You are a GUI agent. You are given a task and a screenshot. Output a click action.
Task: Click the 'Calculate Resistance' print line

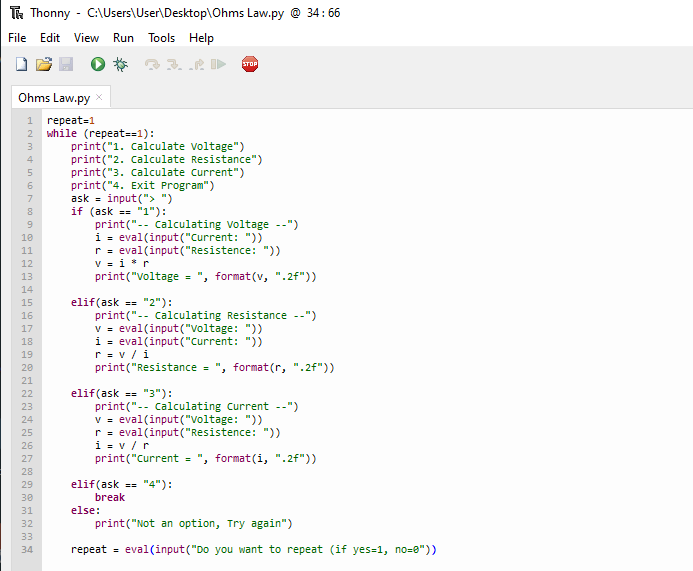pyautogui.click(x=167, y=160)
